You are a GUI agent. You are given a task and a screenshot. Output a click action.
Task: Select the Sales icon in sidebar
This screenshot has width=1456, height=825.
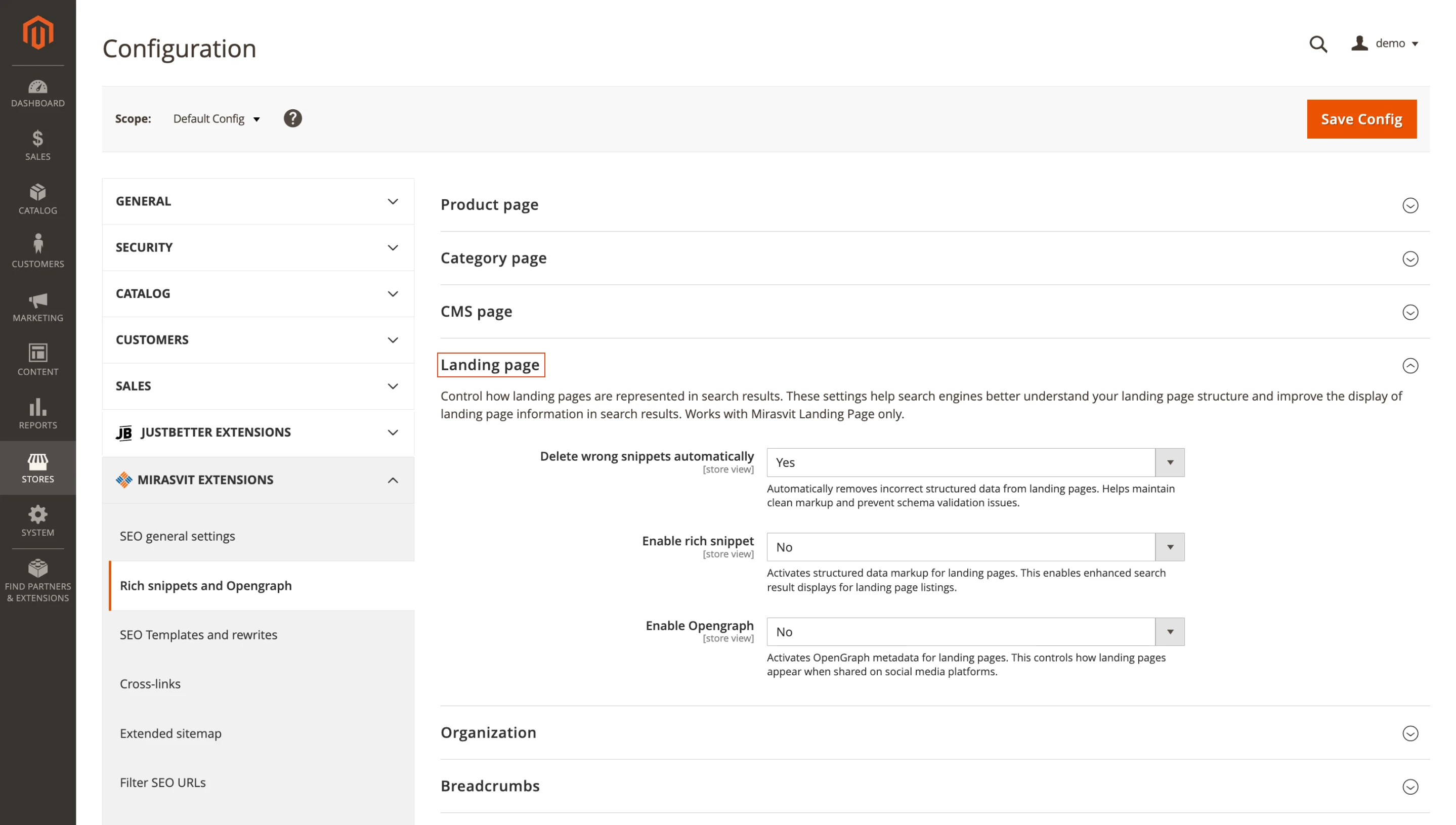37,145
